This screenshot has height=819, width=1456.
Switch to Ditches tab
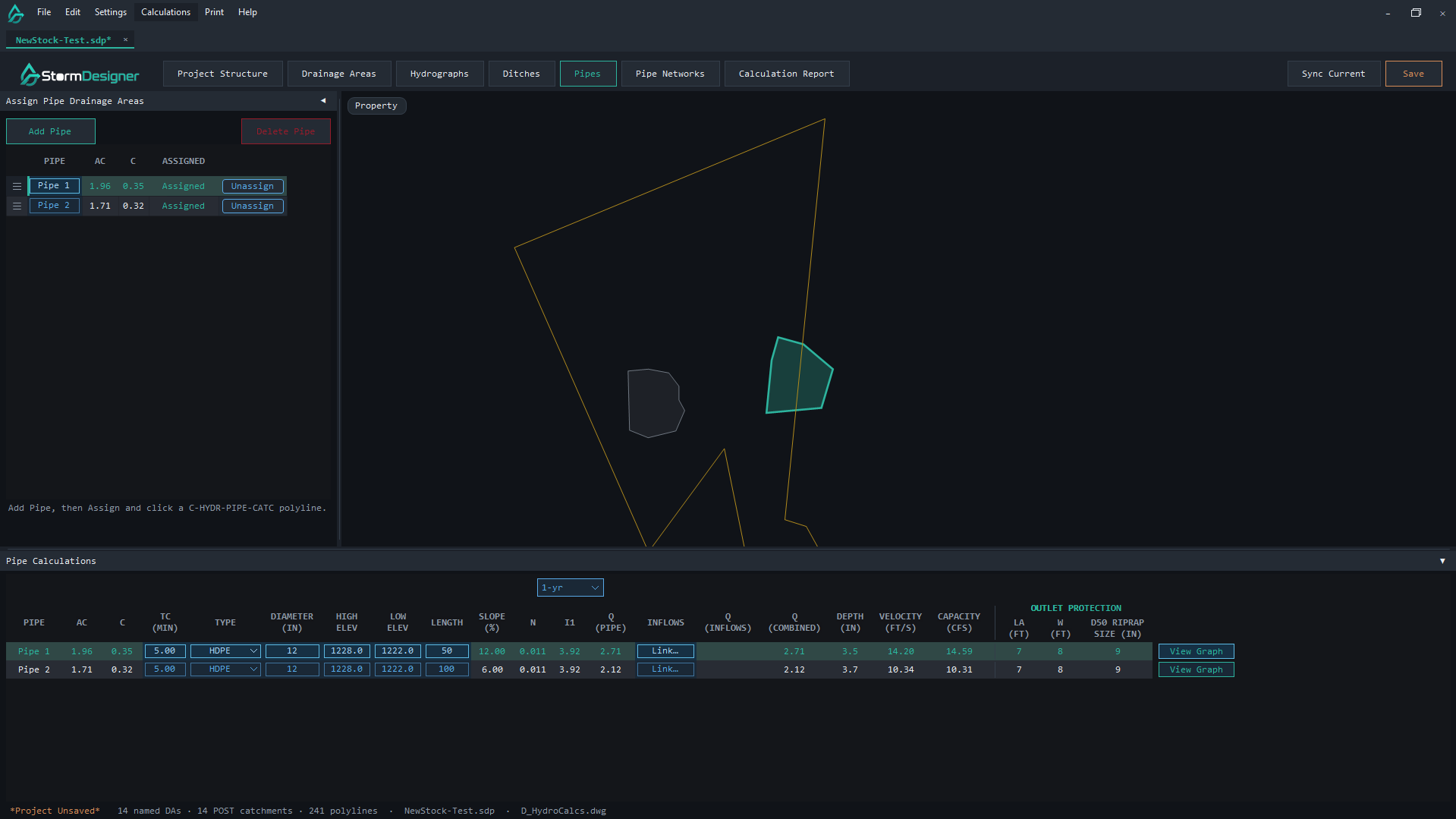pyautogui.click(x=522, y=74)
